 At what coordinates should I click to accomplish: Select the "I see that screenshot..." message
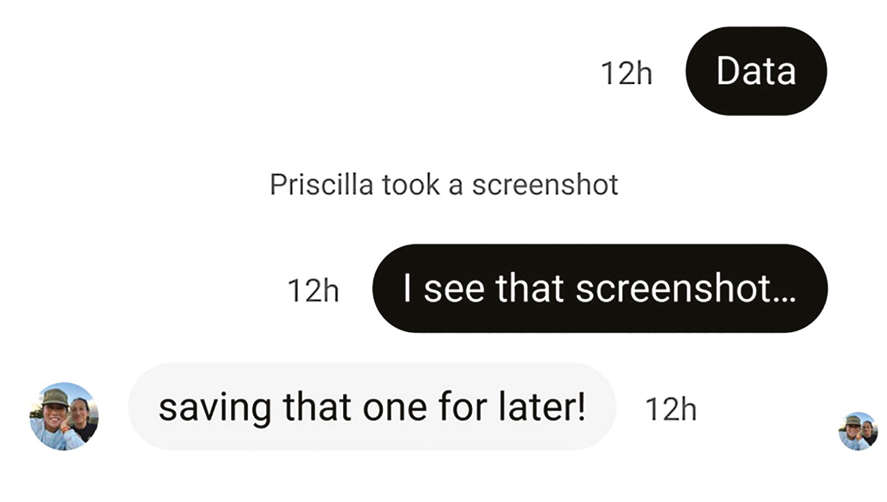tap(599, 289)
